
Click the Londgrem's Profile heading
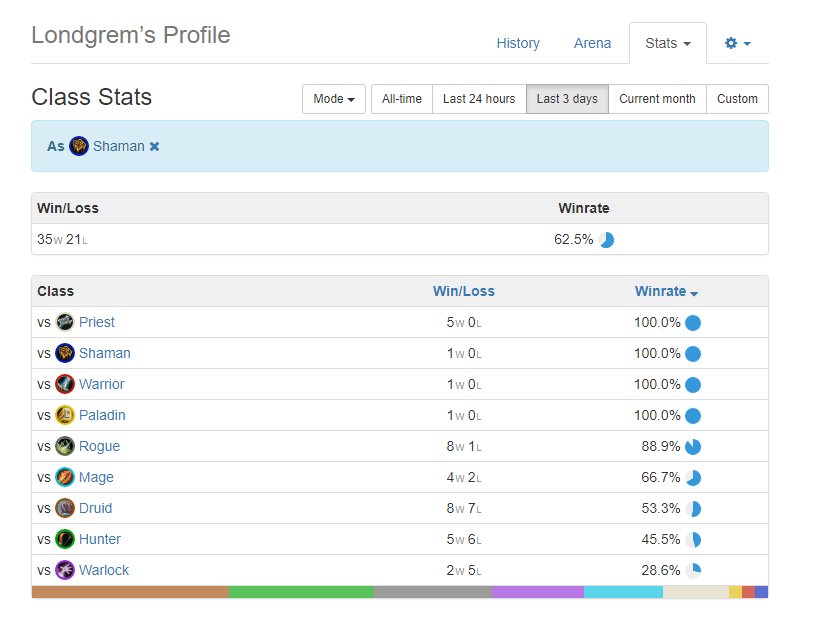click(x=131, y=35)
